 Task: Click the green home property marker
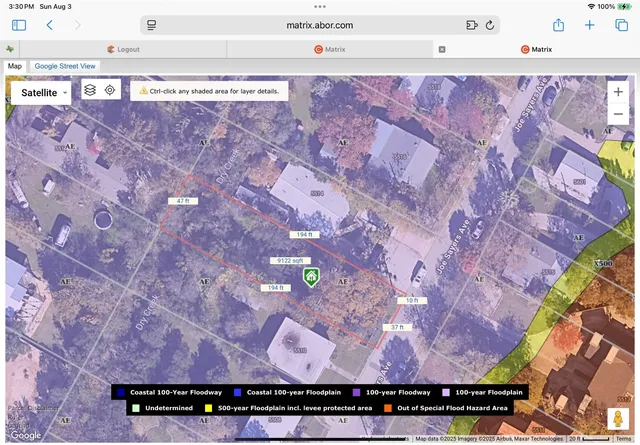pyautogui.click(x=311, y=276)
